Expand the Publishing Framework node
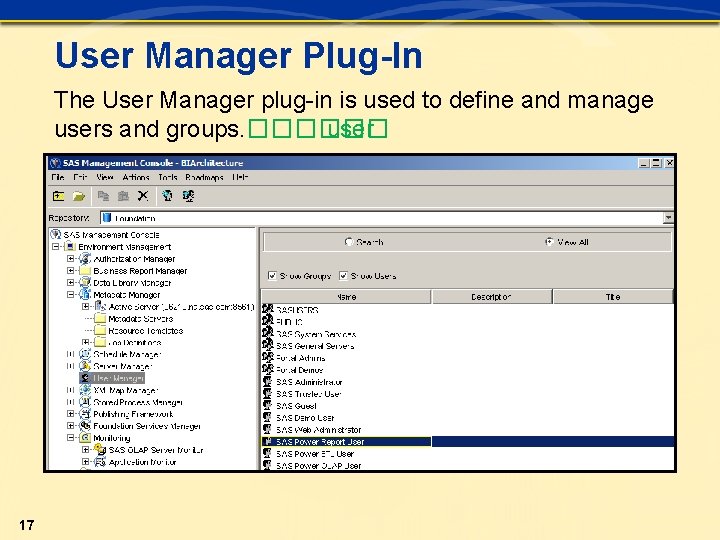Screen dimensions: 720x540 pos(71,414)
